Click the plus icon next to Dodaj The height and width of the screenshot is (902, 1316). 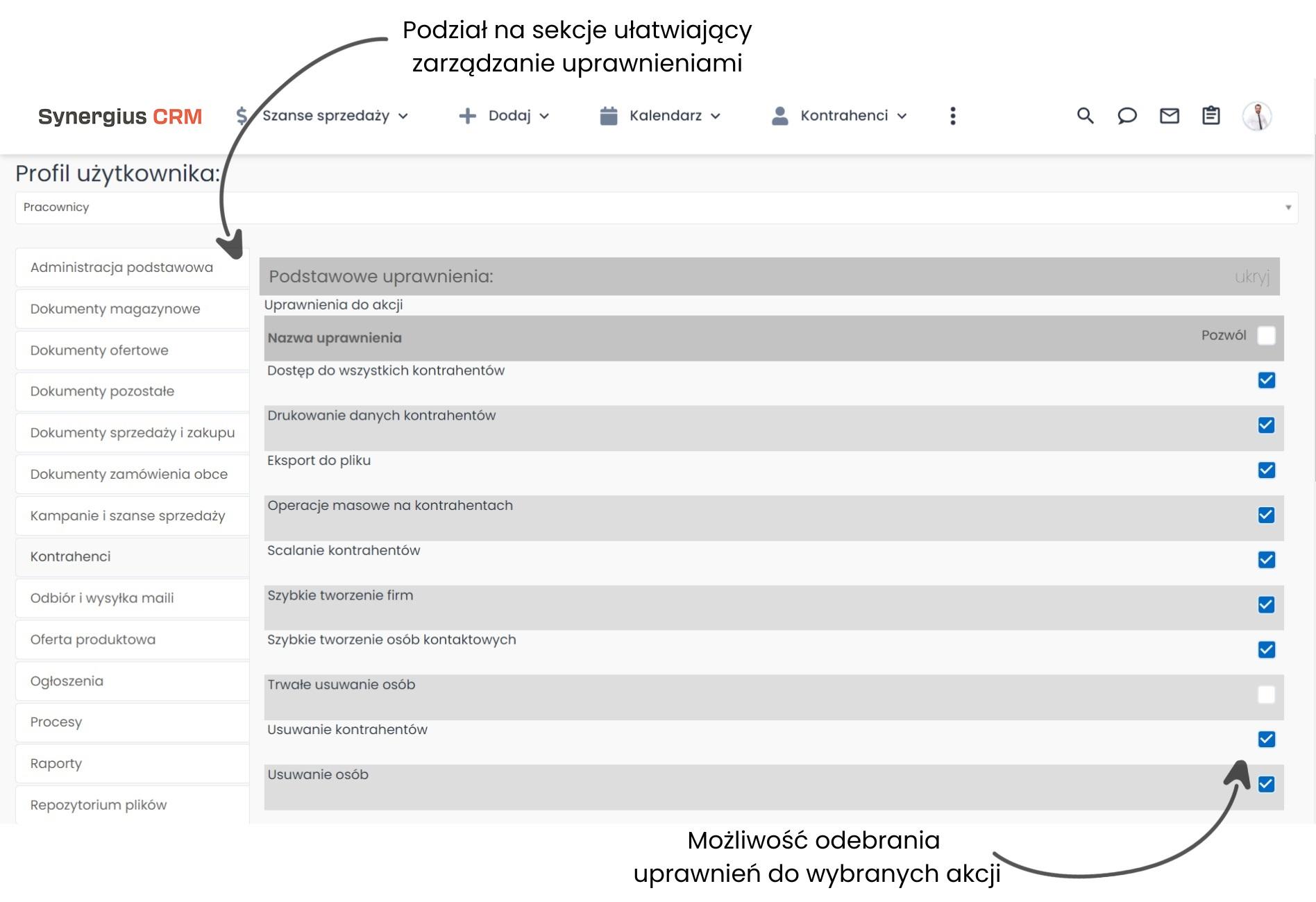pos(468,116)
